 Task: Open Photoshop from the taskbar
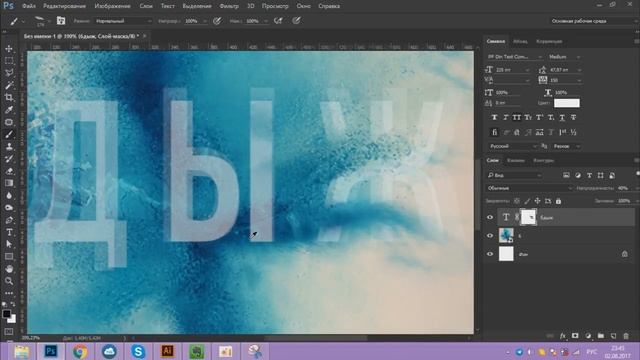pyautogui.click(x=51, y=351)
